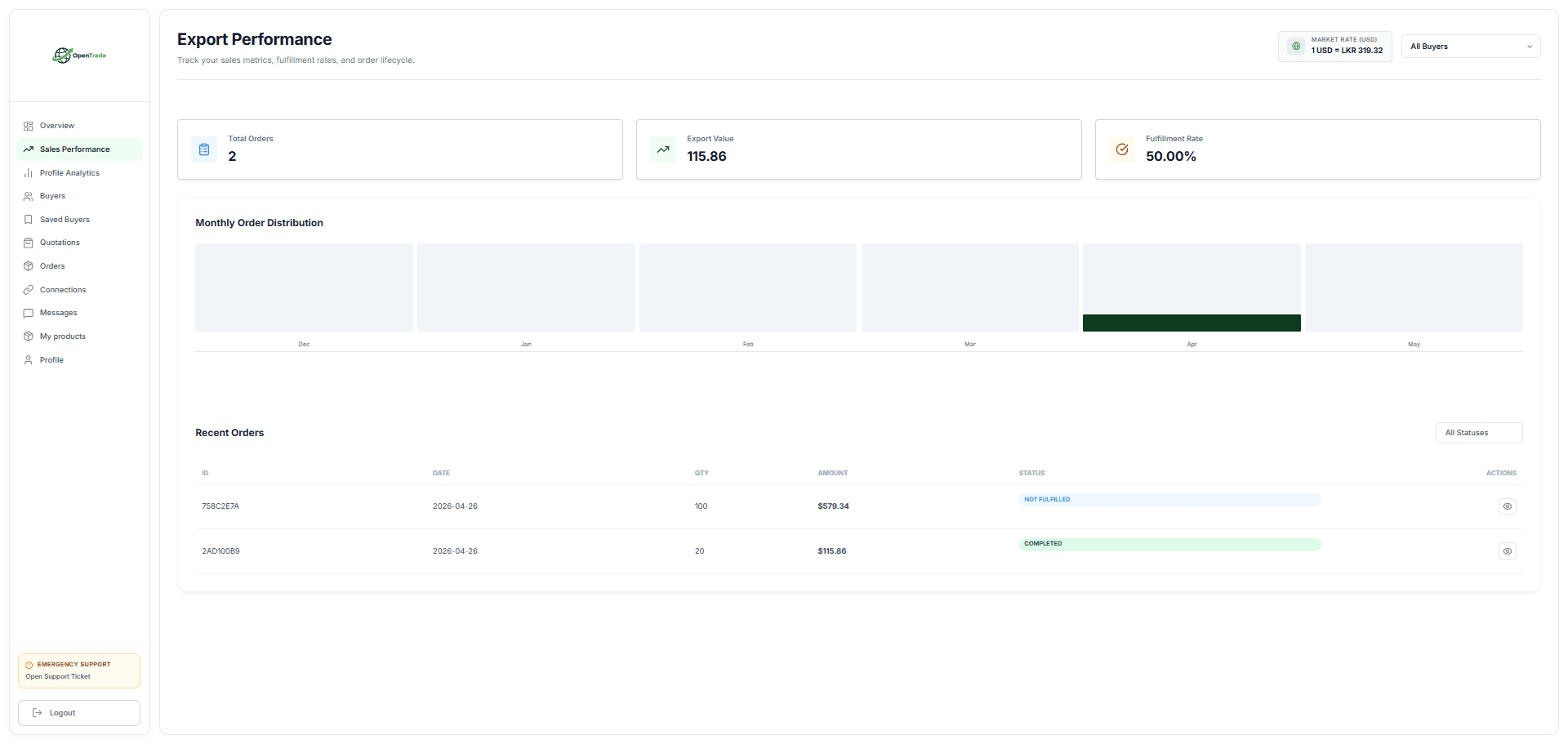Click the Profile Analytics bar chart icon

[x=29, y=173]
